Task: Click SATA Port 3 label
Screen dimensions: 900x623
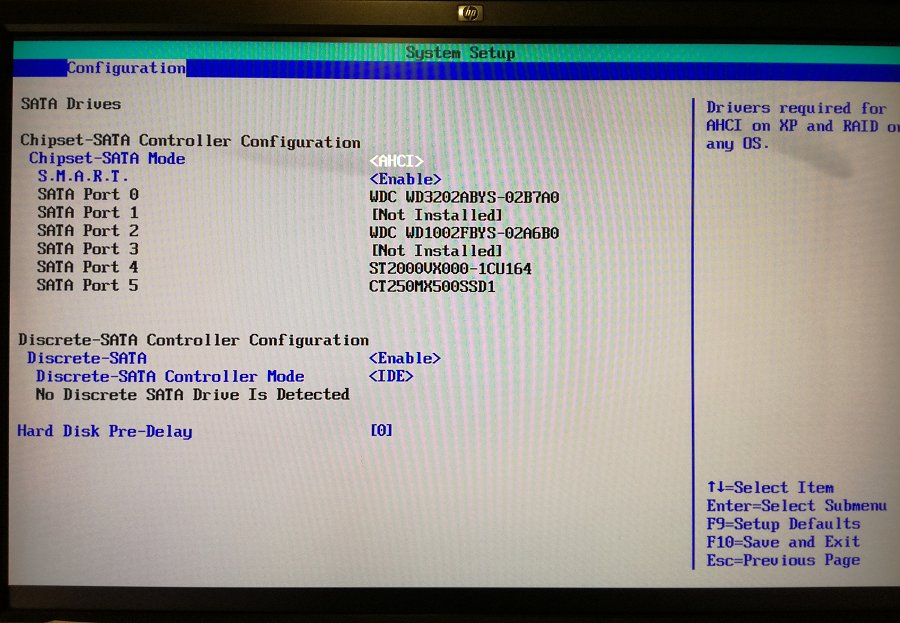Action: click(x=88, y=249)
